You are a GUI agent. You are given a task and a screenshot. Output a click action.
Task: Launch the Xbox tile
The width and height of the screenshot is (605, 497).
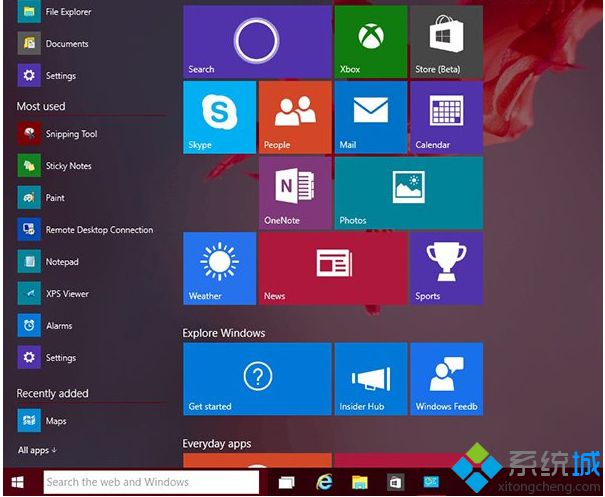click(x=371, y=42)
